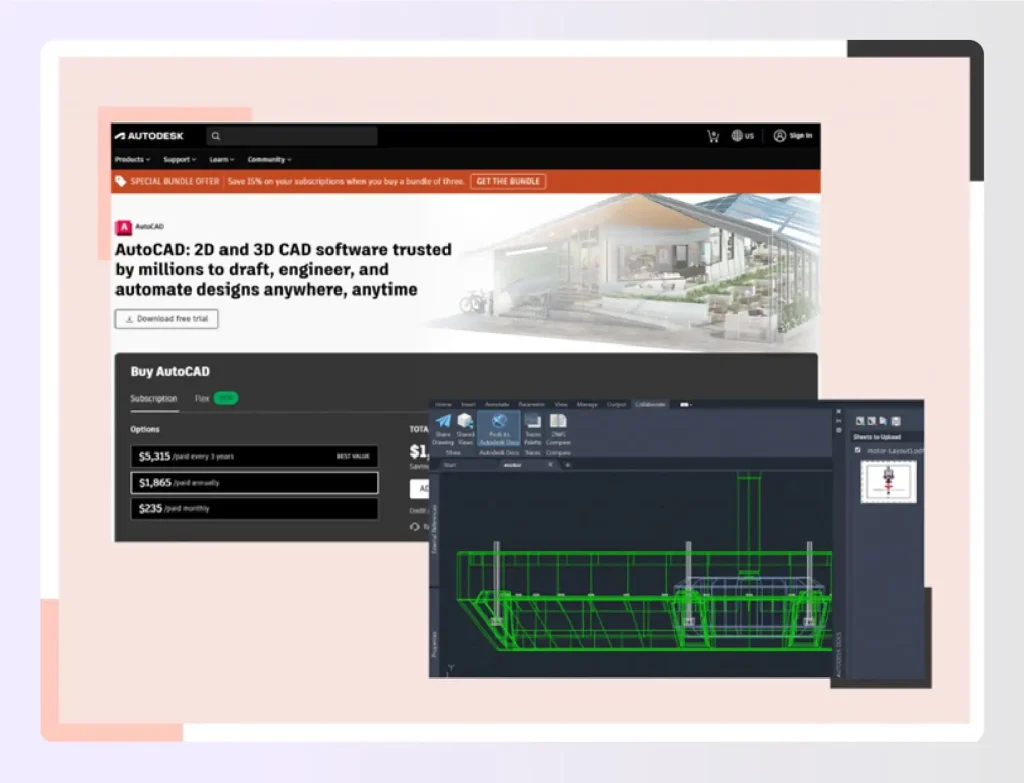Image resolution: width=1024 pixels, height=783 pixels.
Task: Click inside the search field
Action: 290,136
